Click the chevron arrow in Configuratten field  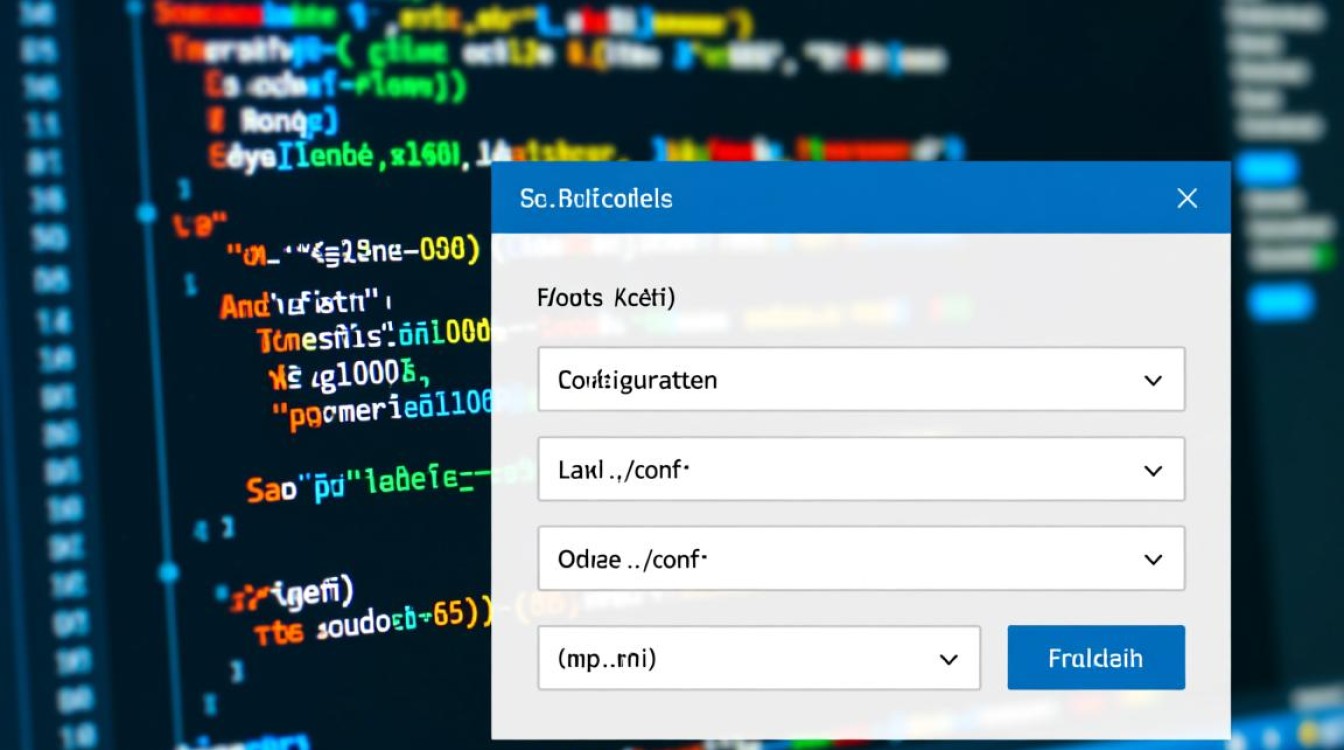(x=1152, y=381)
